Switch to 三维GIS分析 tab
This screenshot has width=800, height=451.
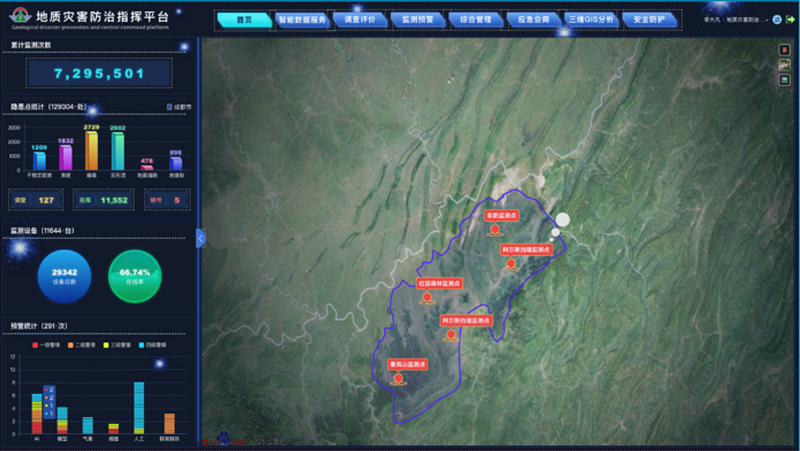coord(589,19)
